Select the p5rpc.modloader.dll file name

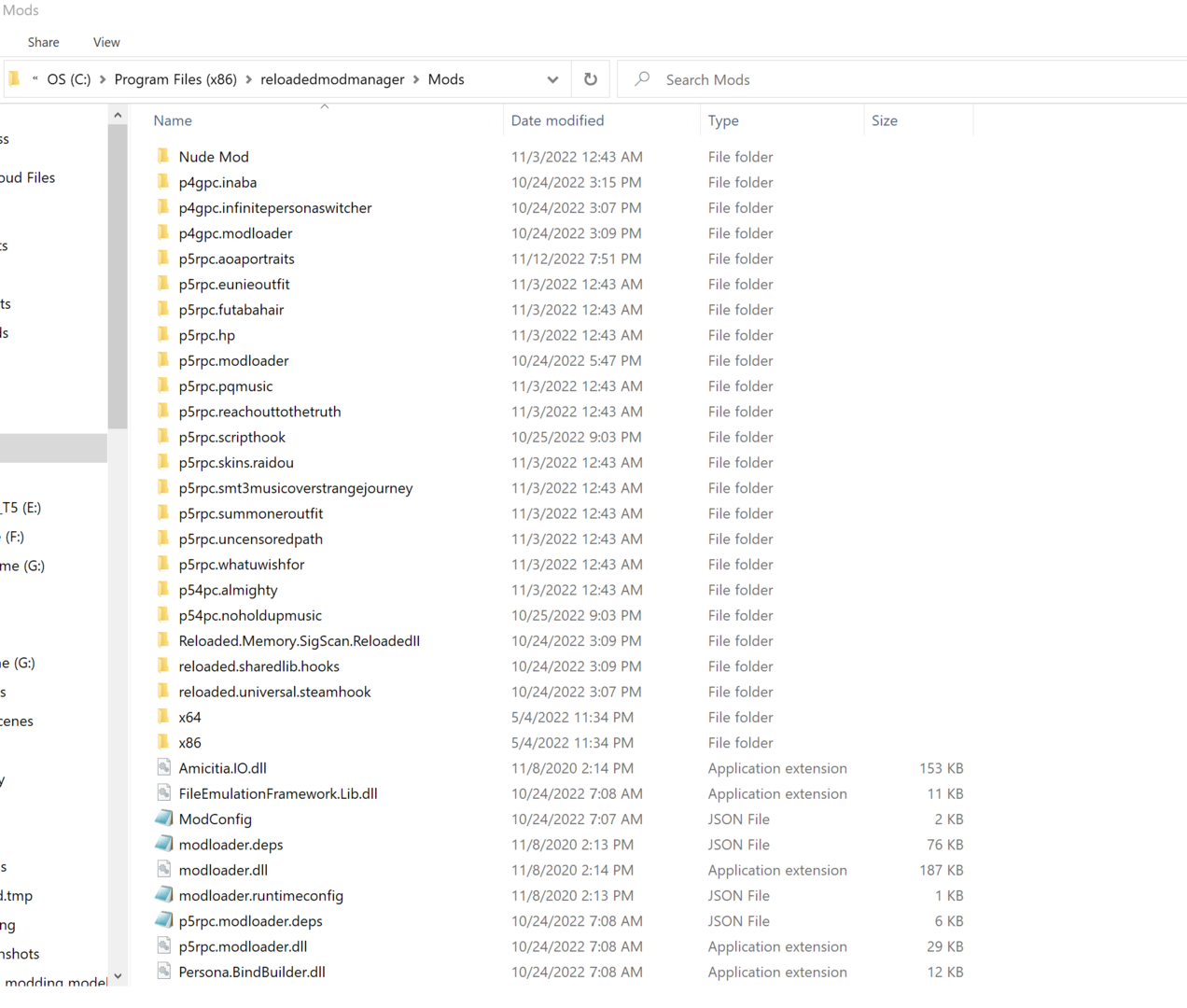tap(243, 946)
